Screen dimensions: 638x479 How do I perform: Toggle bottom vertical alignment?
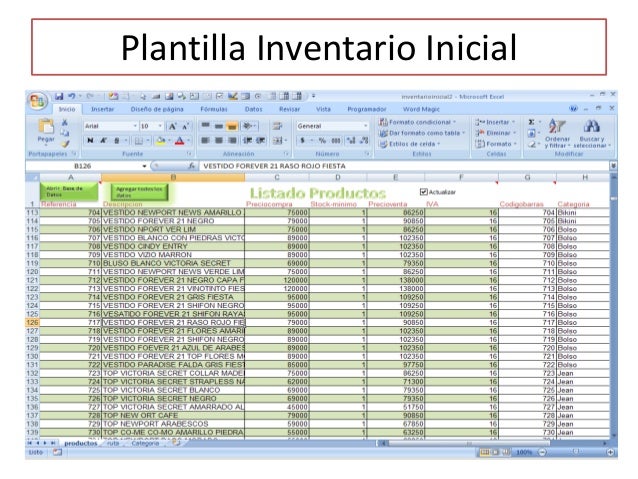pos(232,126)
